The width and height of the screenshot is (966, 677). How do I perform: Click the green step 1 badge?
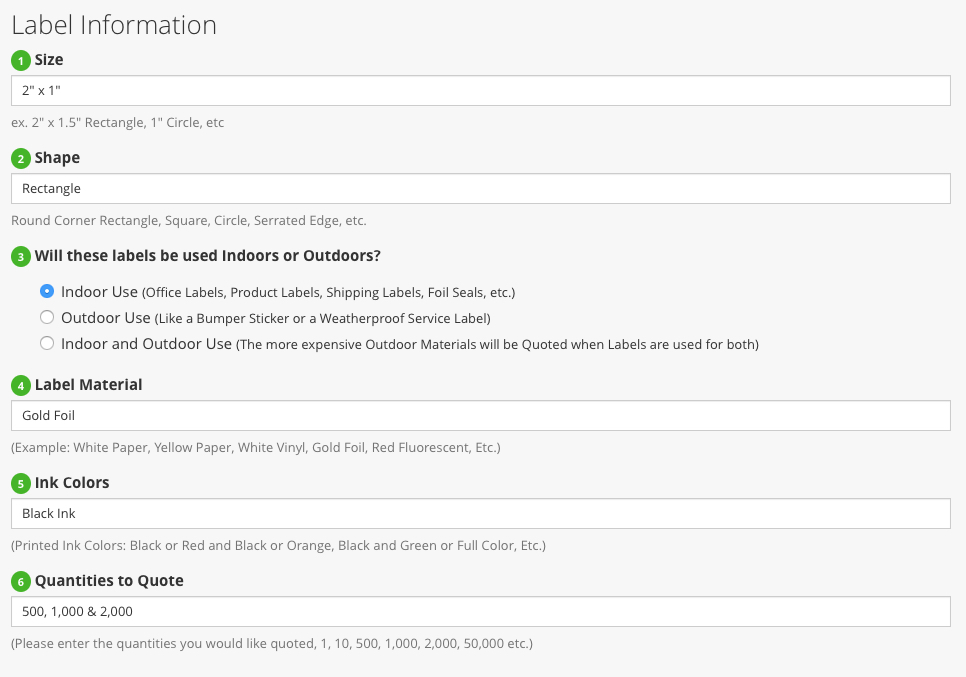tap(21, 61)
